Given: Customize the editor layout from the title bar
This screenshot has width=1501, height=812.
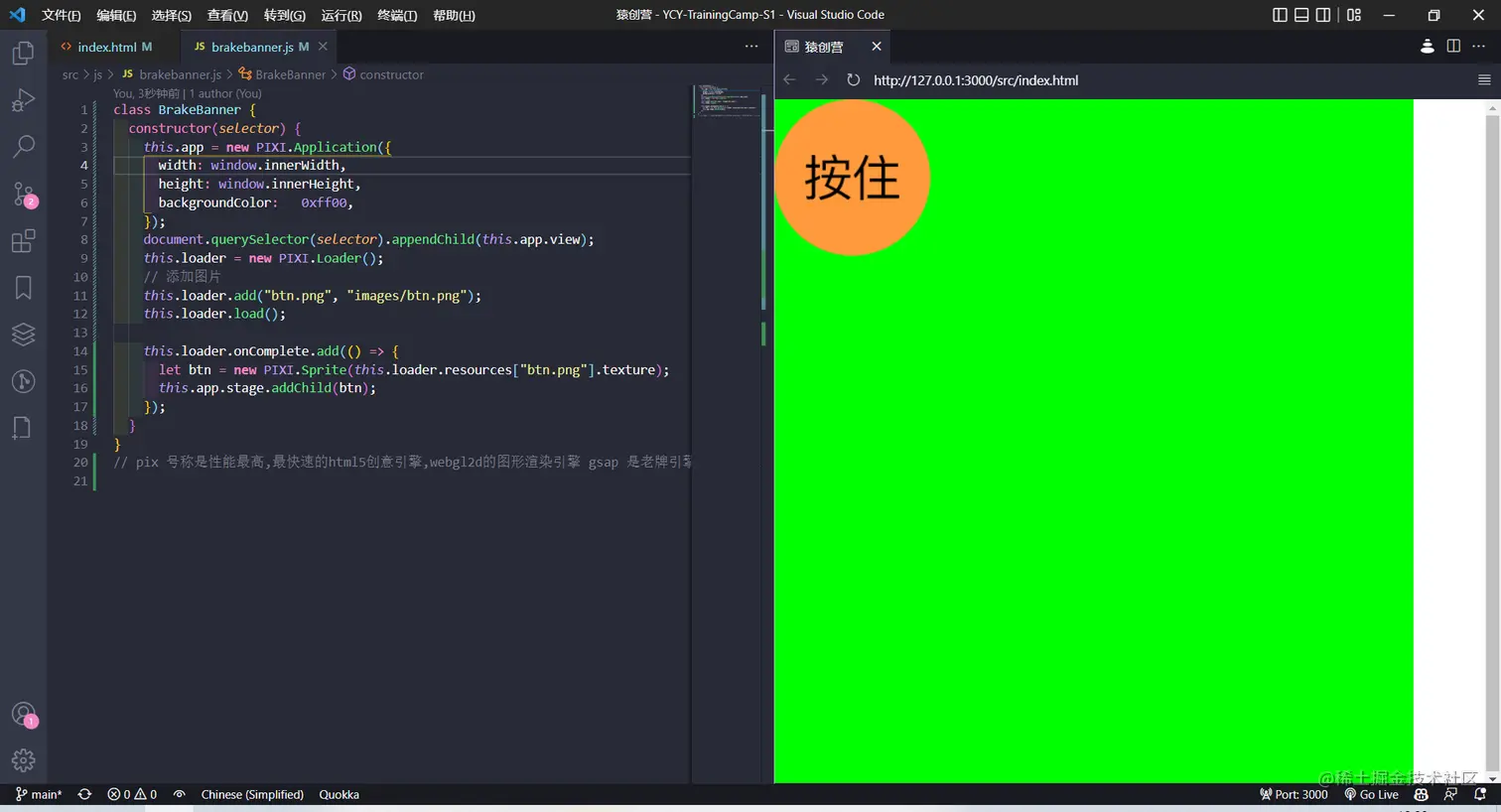Looking at the screenshot, I should [1354, 15].
